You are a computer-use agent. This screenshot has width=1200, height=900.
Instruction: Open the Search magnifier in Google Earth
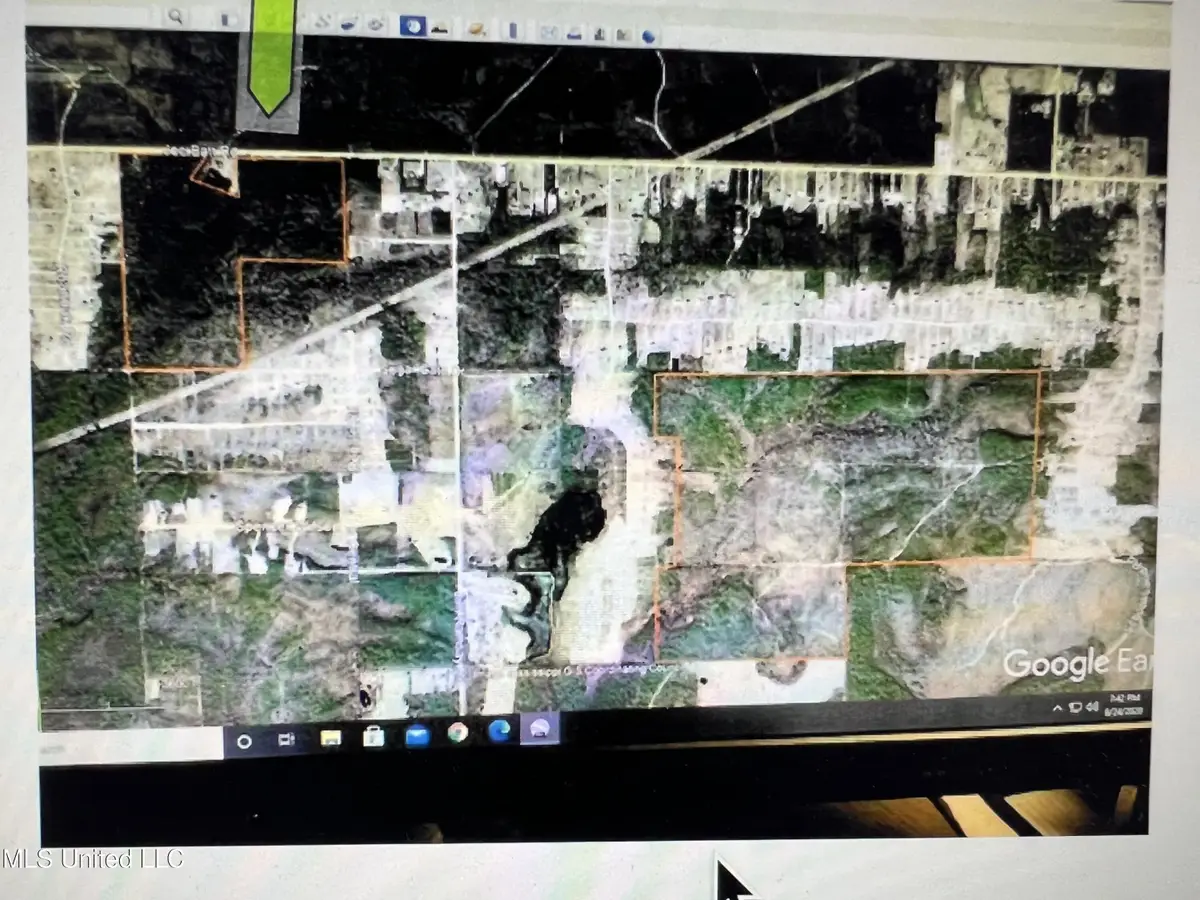[x=174, y=17]
